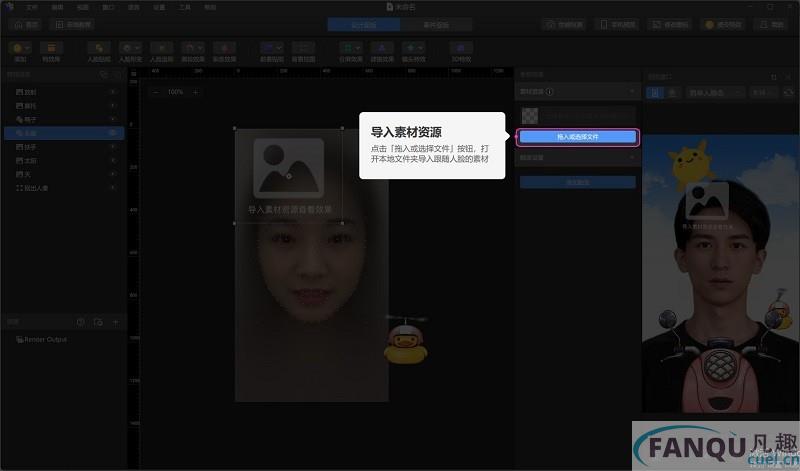This screenshot has height=471, width=800.
Task: Toggle the phone view mode in the preview panel
Action: [x=655, y=92]
